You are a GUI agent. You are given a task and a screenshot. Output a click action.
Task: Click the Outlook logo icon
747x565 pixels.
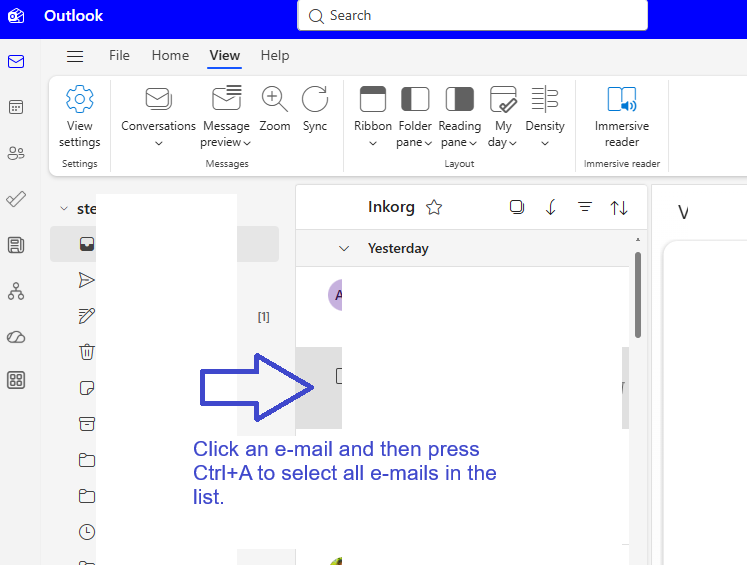pos(16,16)
